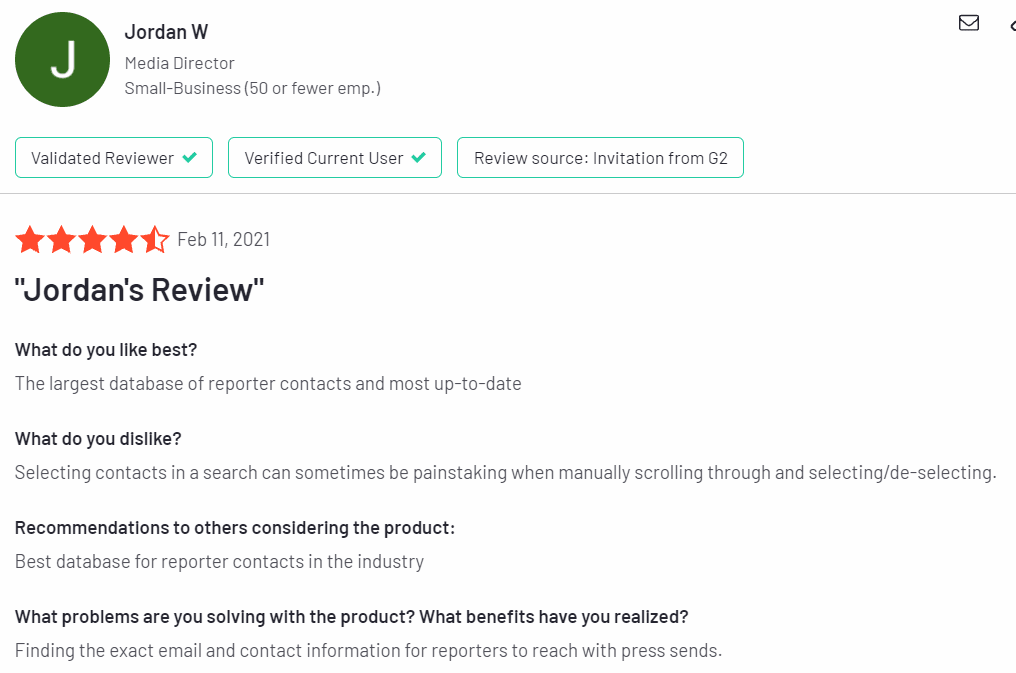Click the Media Director job title
The height and width of the screenshot is (673, 1016).
tap(179, 63)
